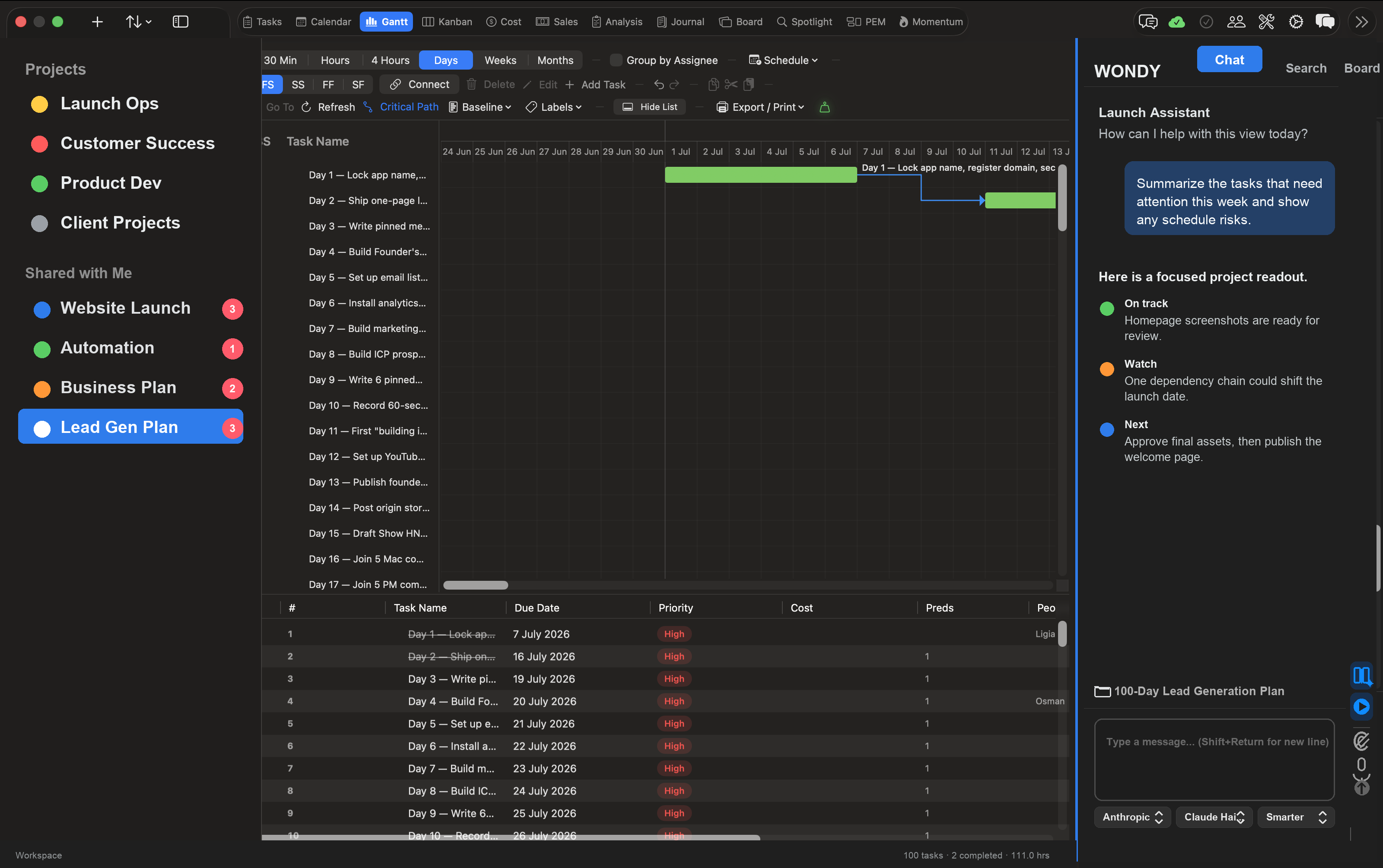The height and width of the screenshot is (868, 1383).
Task: Toggle the sidebar panel icon
Action: tap(180, 22)
